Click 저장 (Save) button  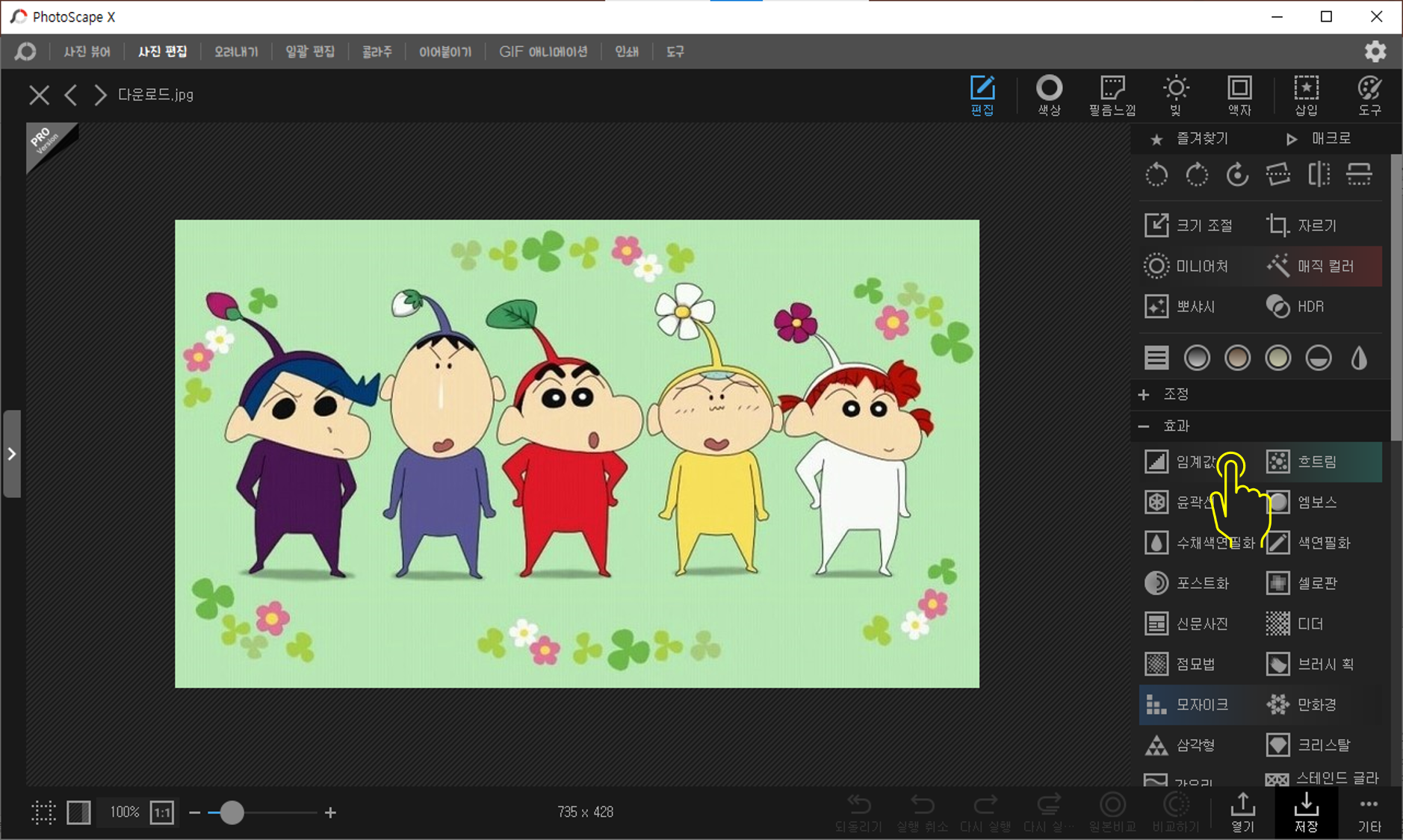coord(1306,812)
